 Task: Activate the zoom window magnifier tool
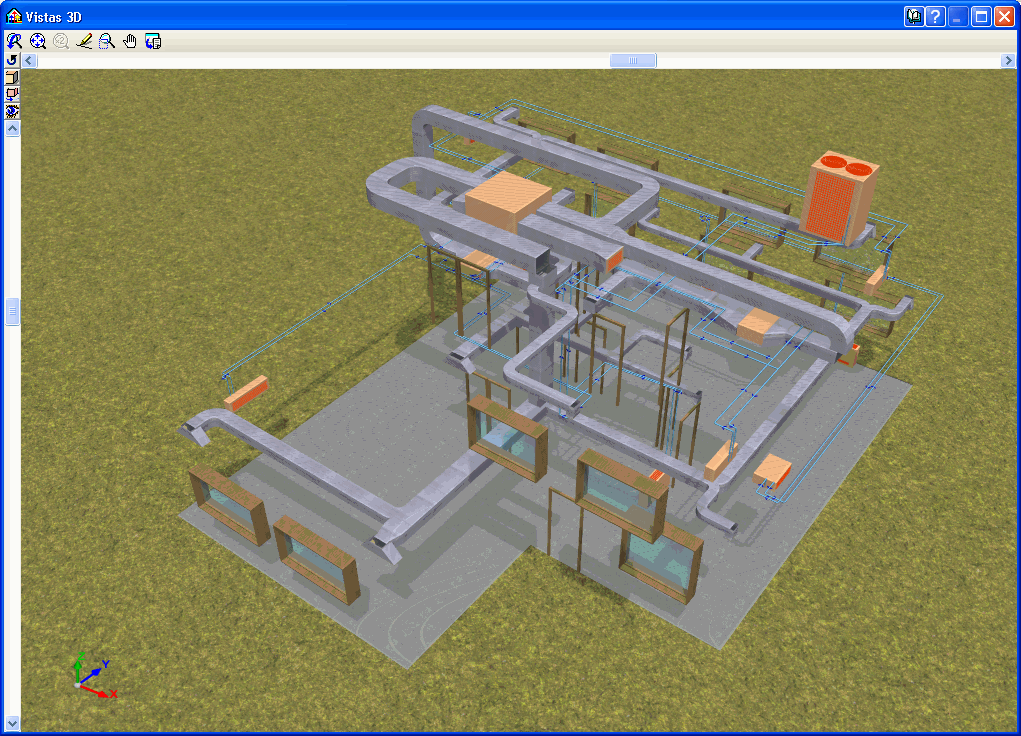tap(107, 41)
